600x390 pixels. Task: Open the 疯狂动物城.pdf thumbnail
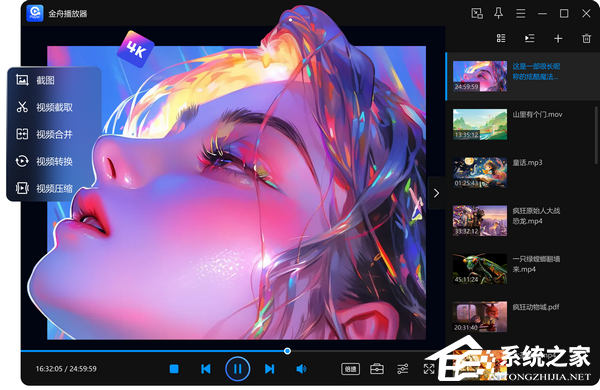480,317
